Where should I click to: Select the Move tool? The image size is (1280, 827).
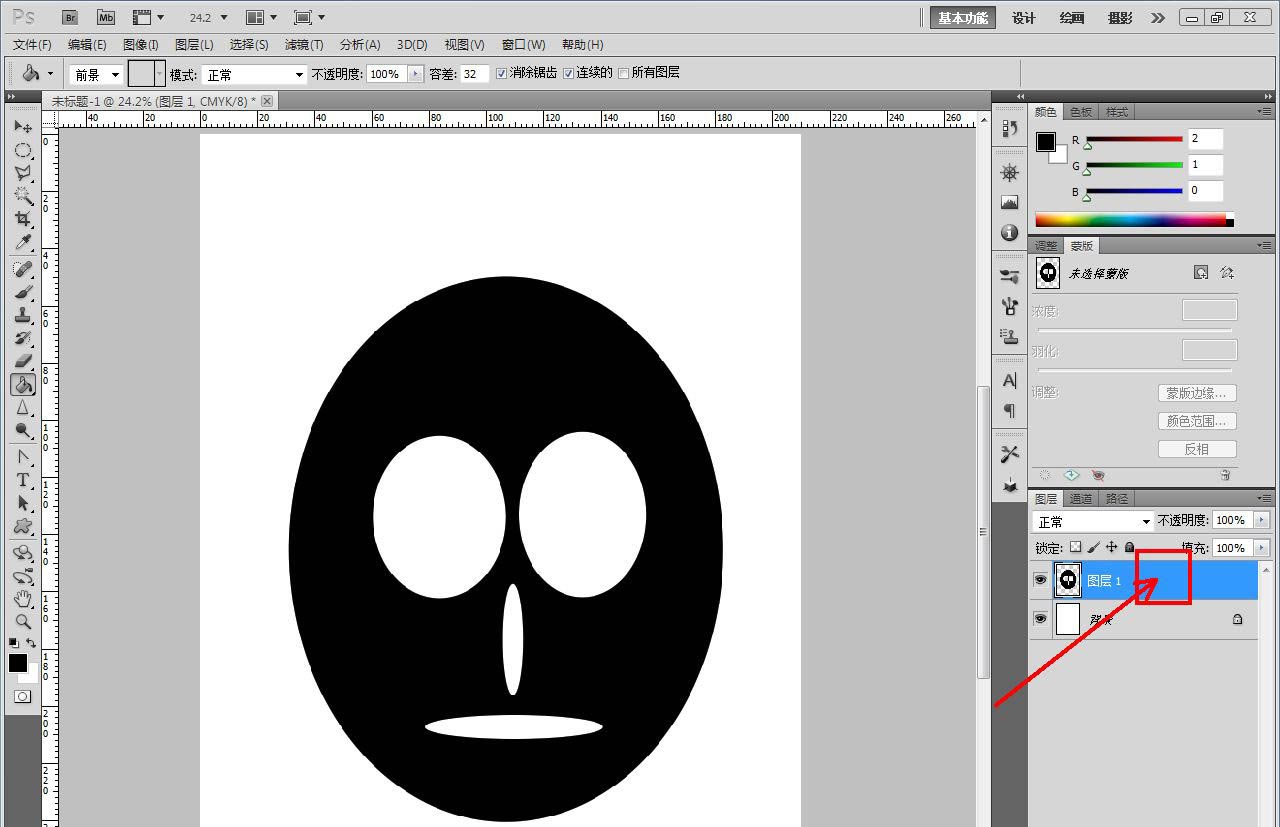click(22, 127)
